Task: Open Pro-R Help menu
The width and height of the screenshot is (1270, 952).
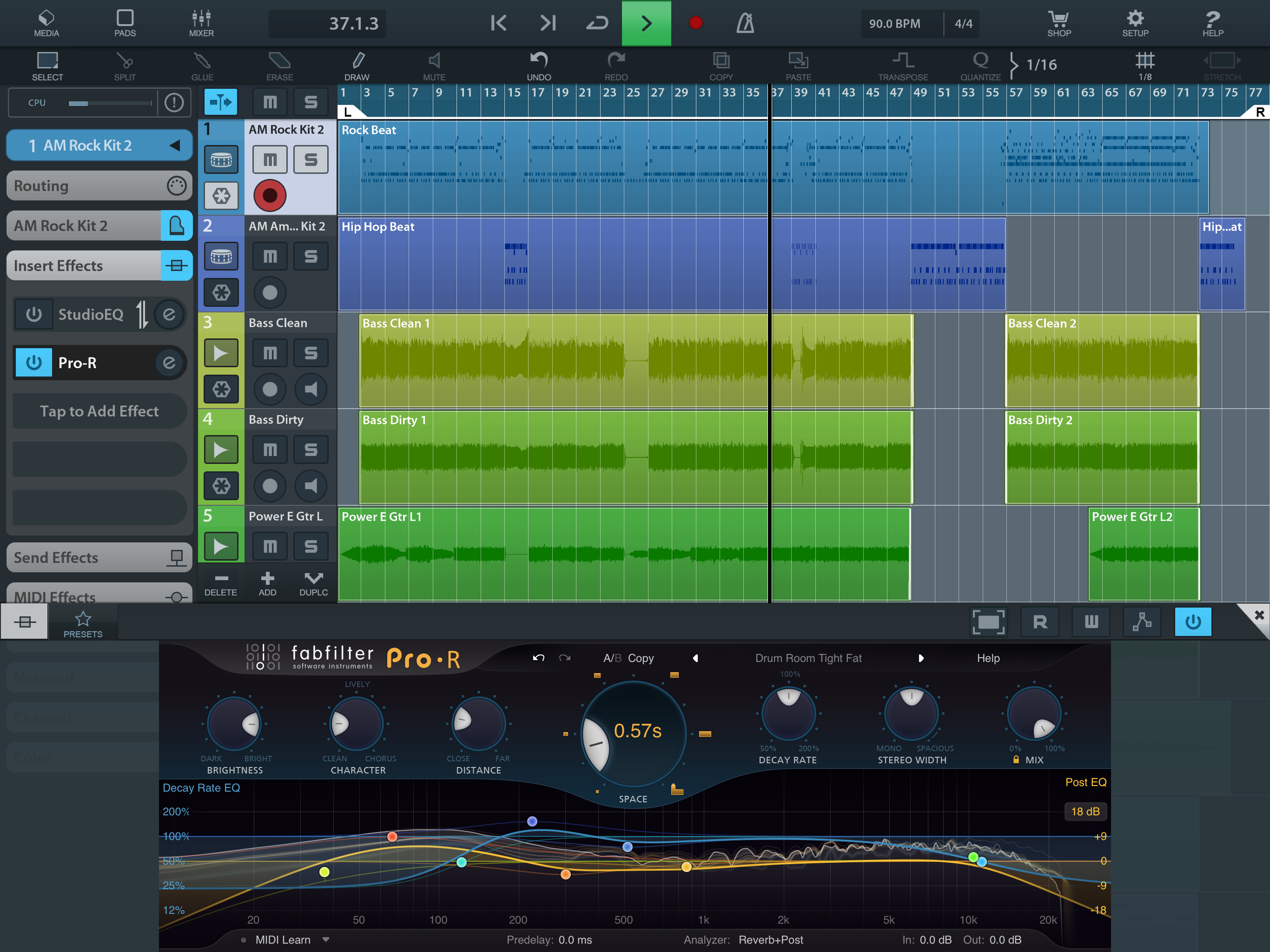Action: point(987,658)
